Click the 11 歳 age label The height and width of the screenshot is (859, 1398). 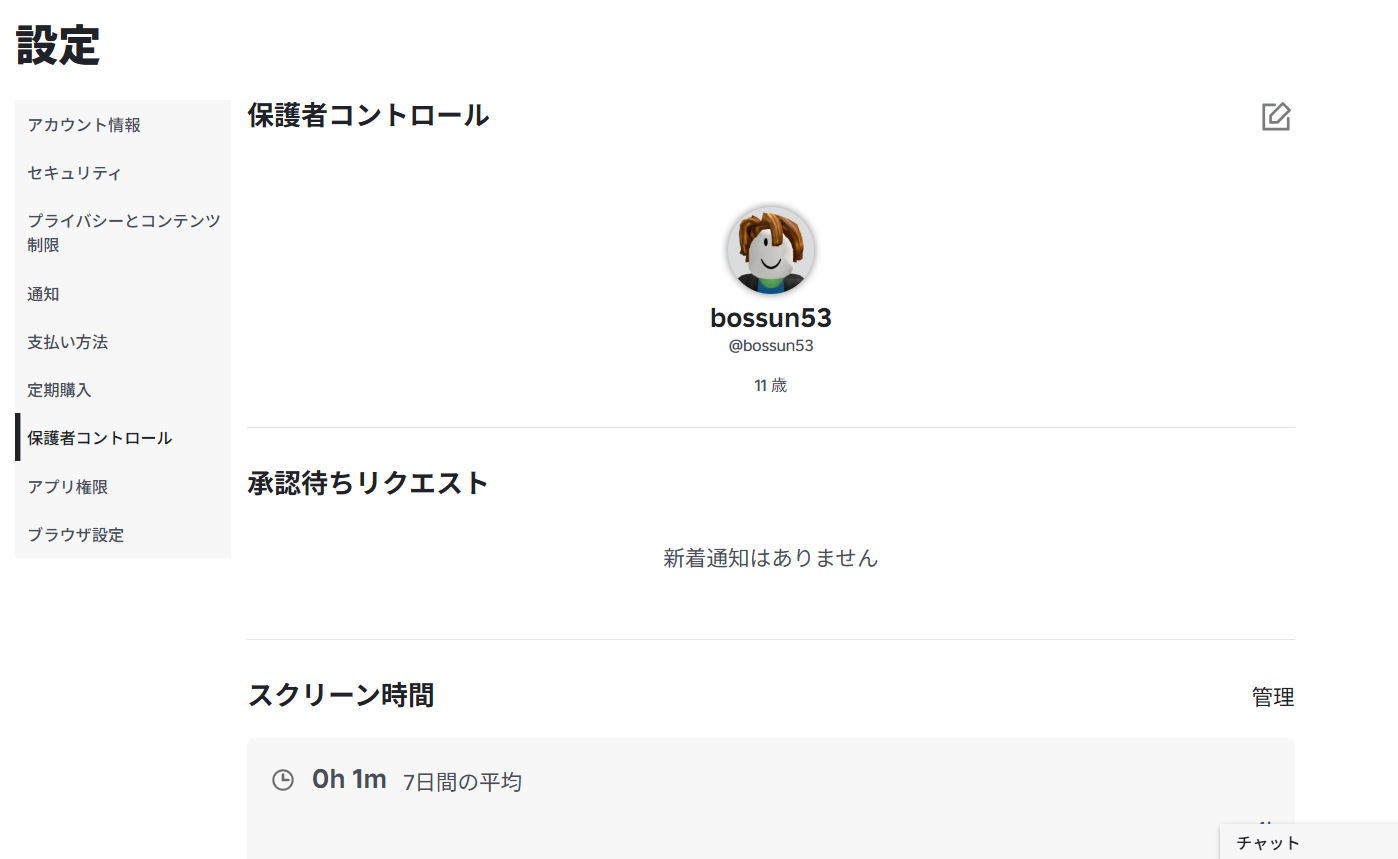(x=770, y=386)
